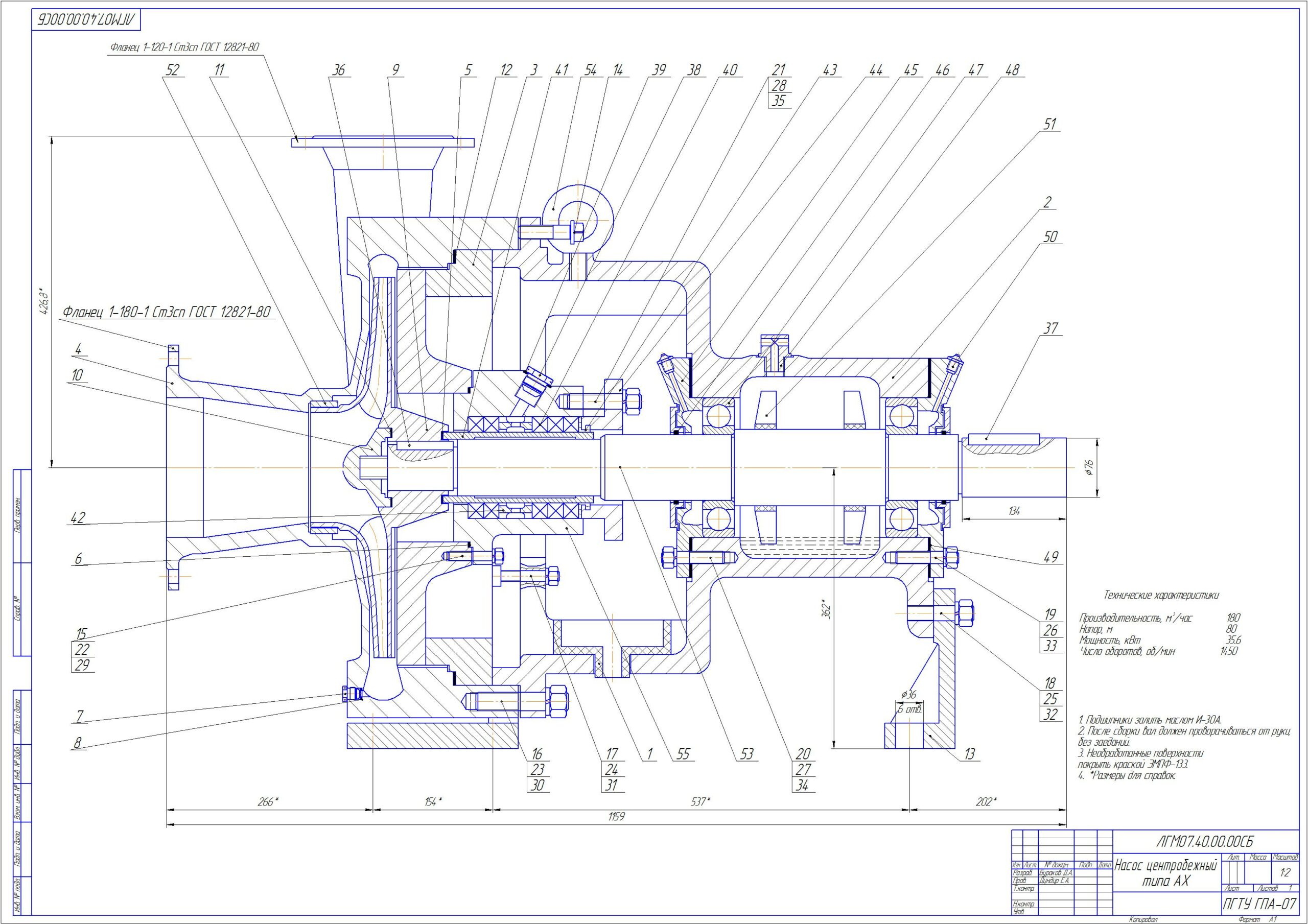Image resolution: width=1308 pixels, height=924 pixels.
Task: Click part callout number 10
Action: [x=77, y=375]
